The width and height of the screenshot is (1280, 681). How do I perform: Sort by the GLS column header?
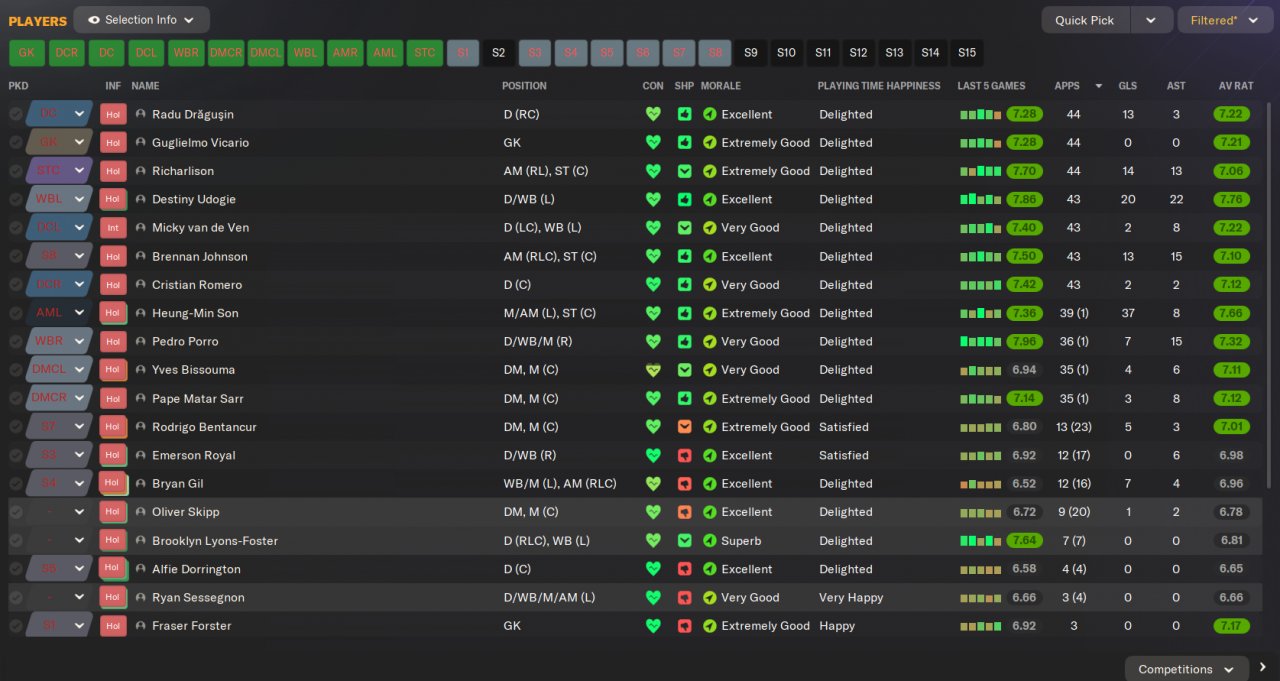(1127, 86)
